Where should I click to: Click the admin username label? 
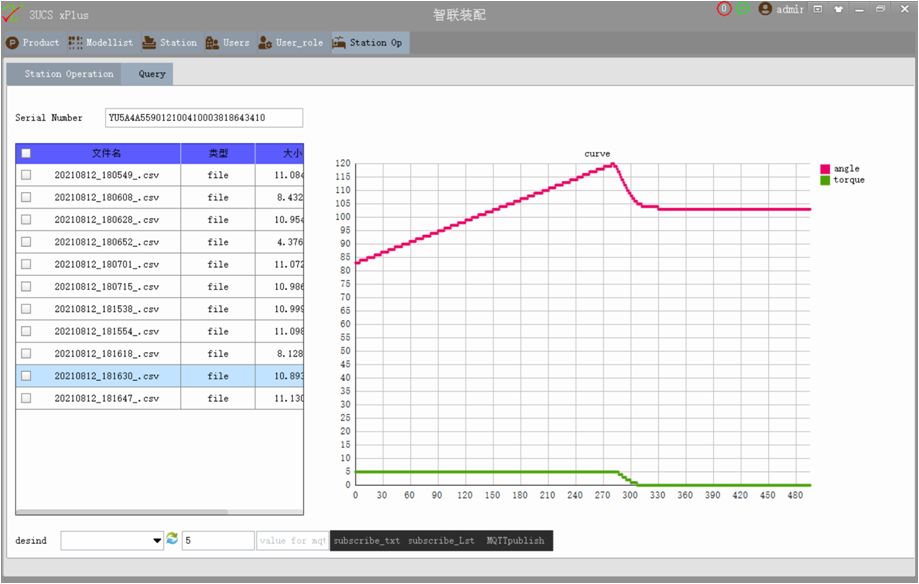(789, 9)
